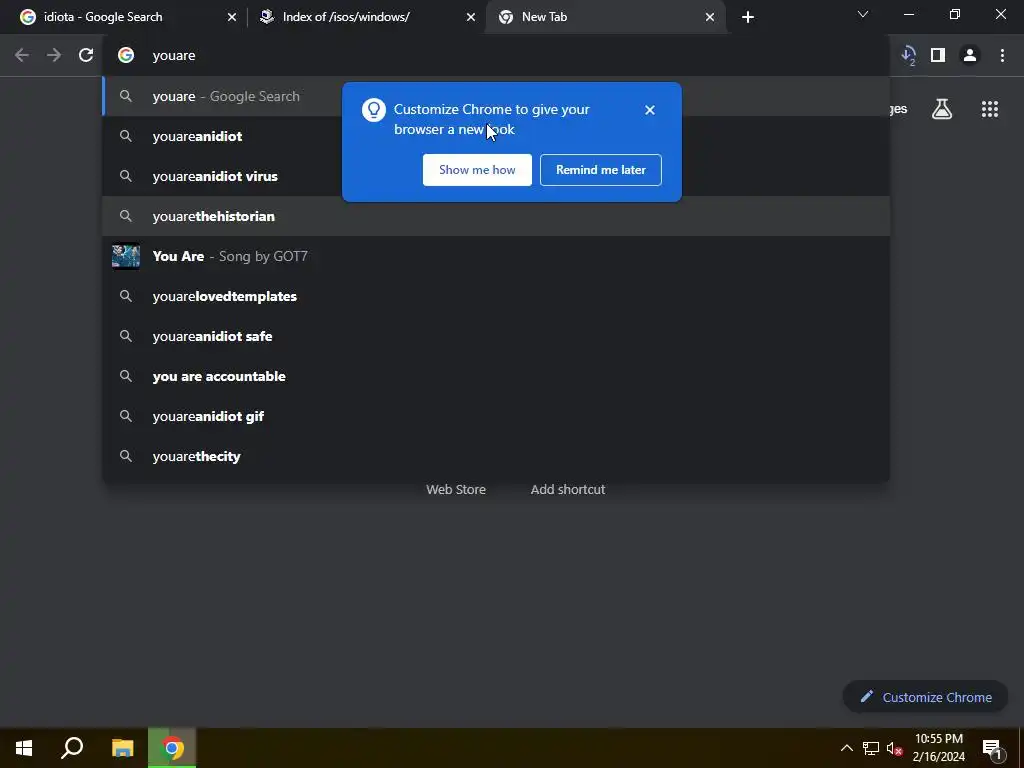The image size is (1024, 768).
Task: Select the 'youare - Google Search' suggestion
Action: pyautogui.click(x=496, y=96)
